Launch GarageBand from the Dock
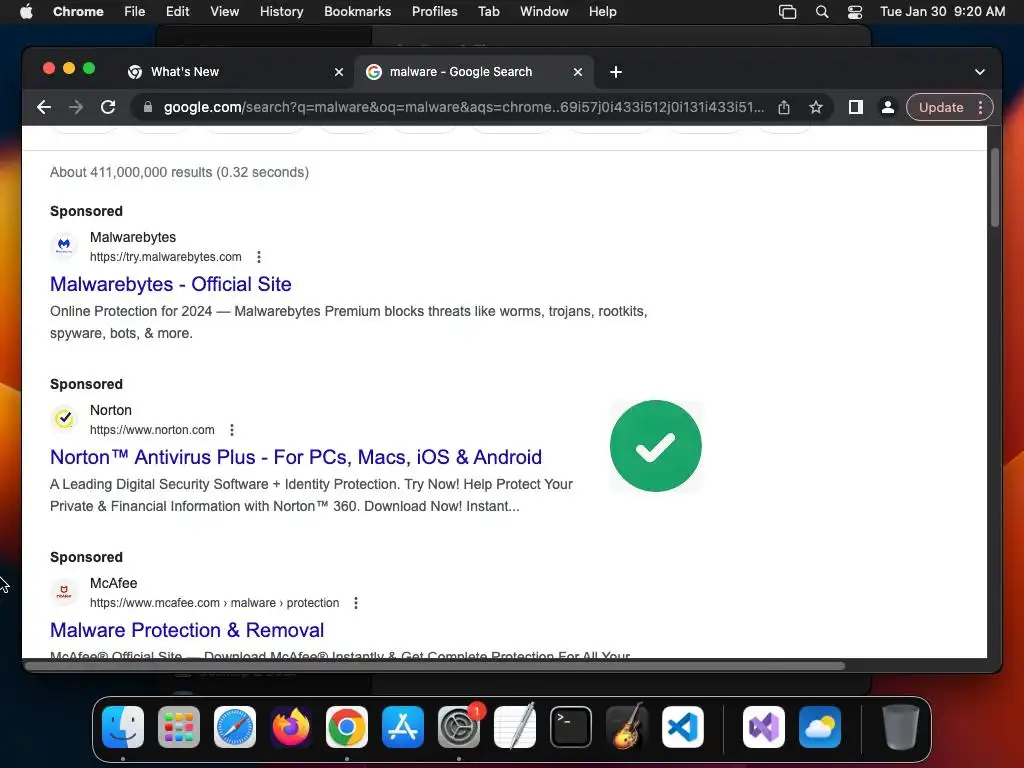This screenshot has height=768, width=1024. click(627, 727)
